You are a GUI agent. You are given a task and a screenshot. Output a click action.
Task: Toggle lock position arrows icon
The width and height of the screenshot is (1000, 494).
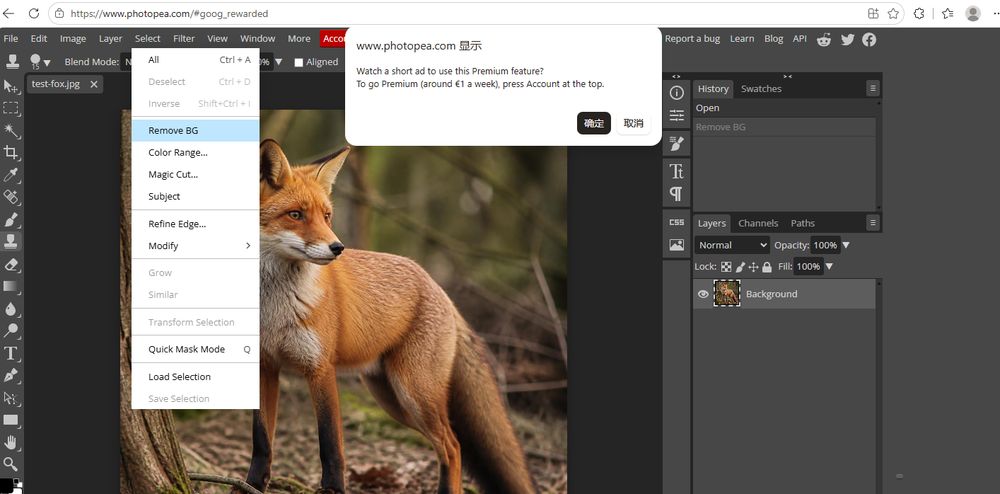(753, 267)
